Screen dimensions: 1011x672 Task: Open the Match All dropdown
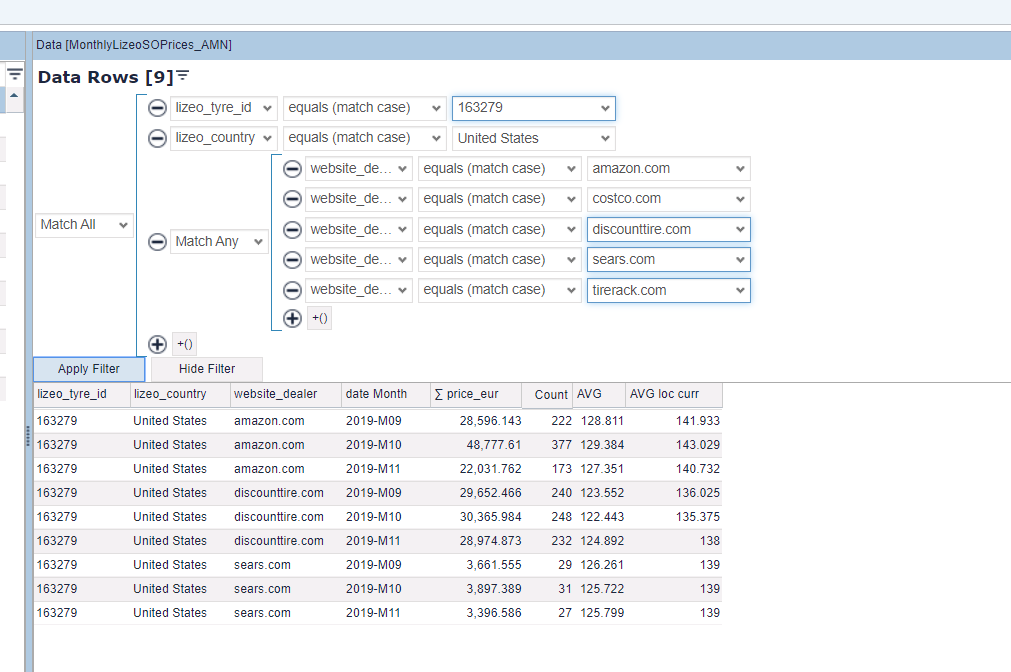[x=84, y=225]
